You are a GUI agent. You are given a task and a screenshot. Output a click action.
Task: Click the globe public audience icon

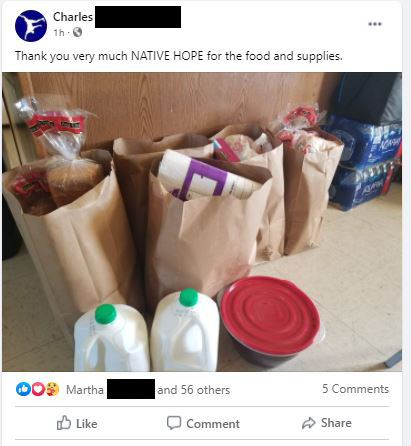[77, 32]
